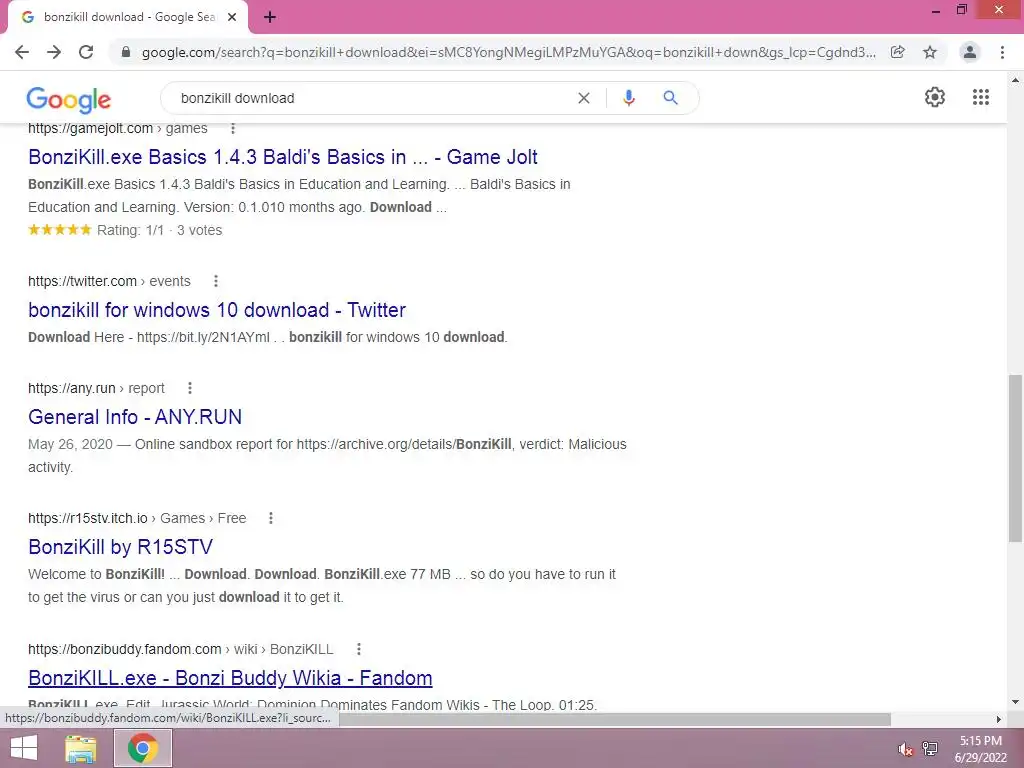The width and height of the screenshot is (1024, 768).
Task: Go back to the previous page
Action: point(22,52)
